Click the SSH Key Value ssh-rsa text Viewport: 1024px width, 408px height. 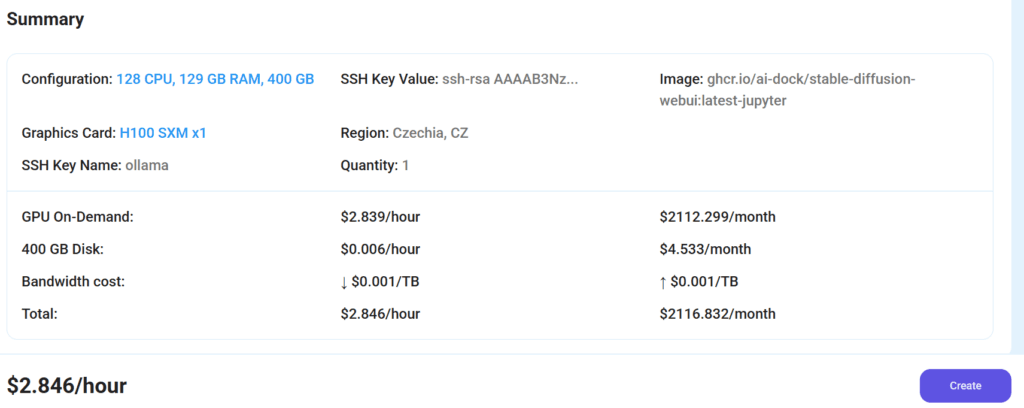point(510,80)
